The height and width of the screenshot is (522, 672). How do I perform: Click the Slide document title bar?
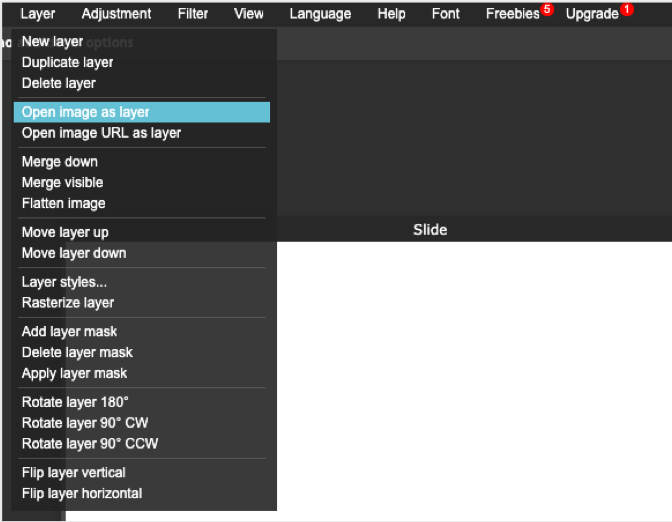click(430, 230)
